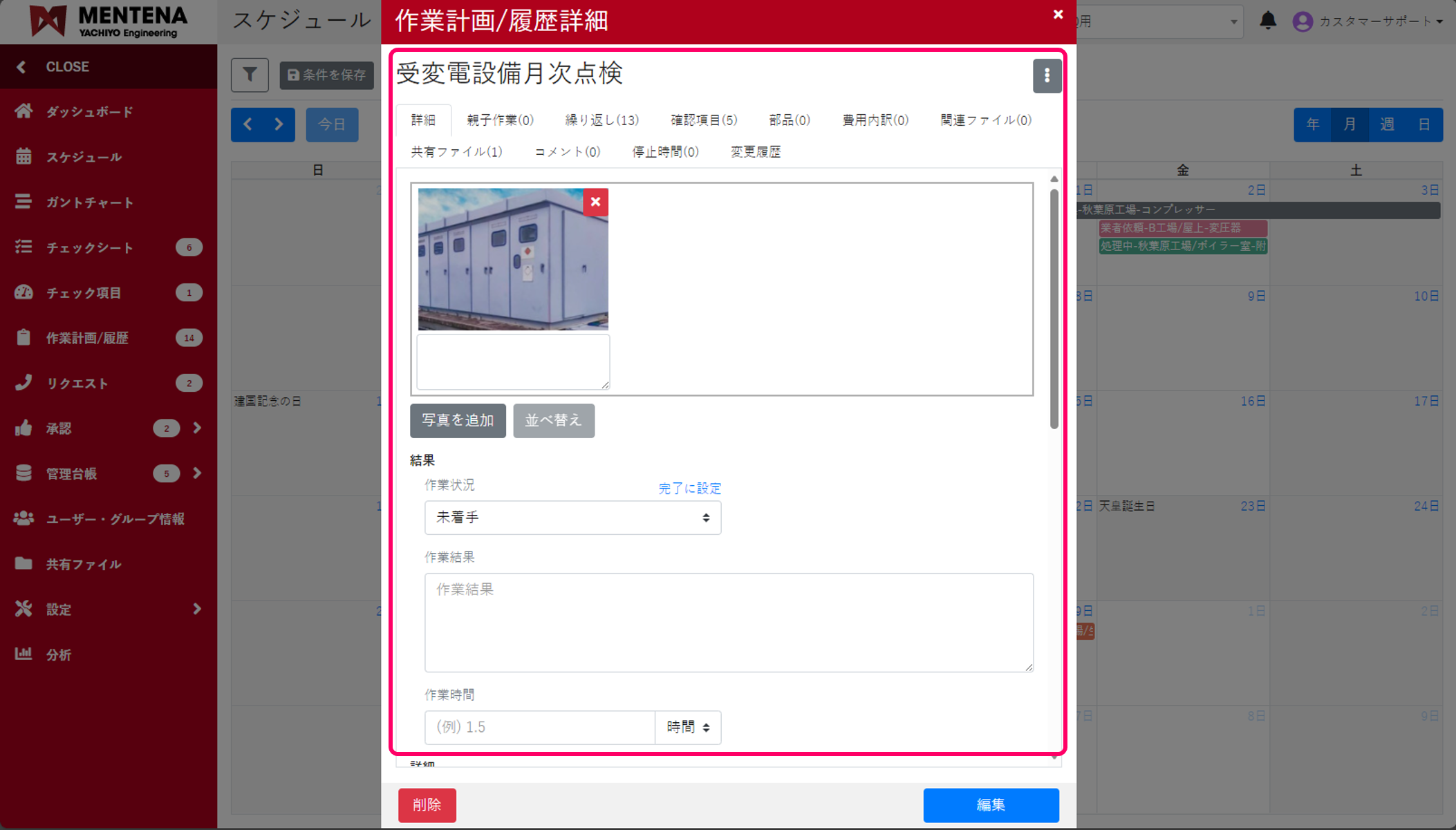
Task: Switch calendar to 年 view
Action: click(x=1312, y=124)
